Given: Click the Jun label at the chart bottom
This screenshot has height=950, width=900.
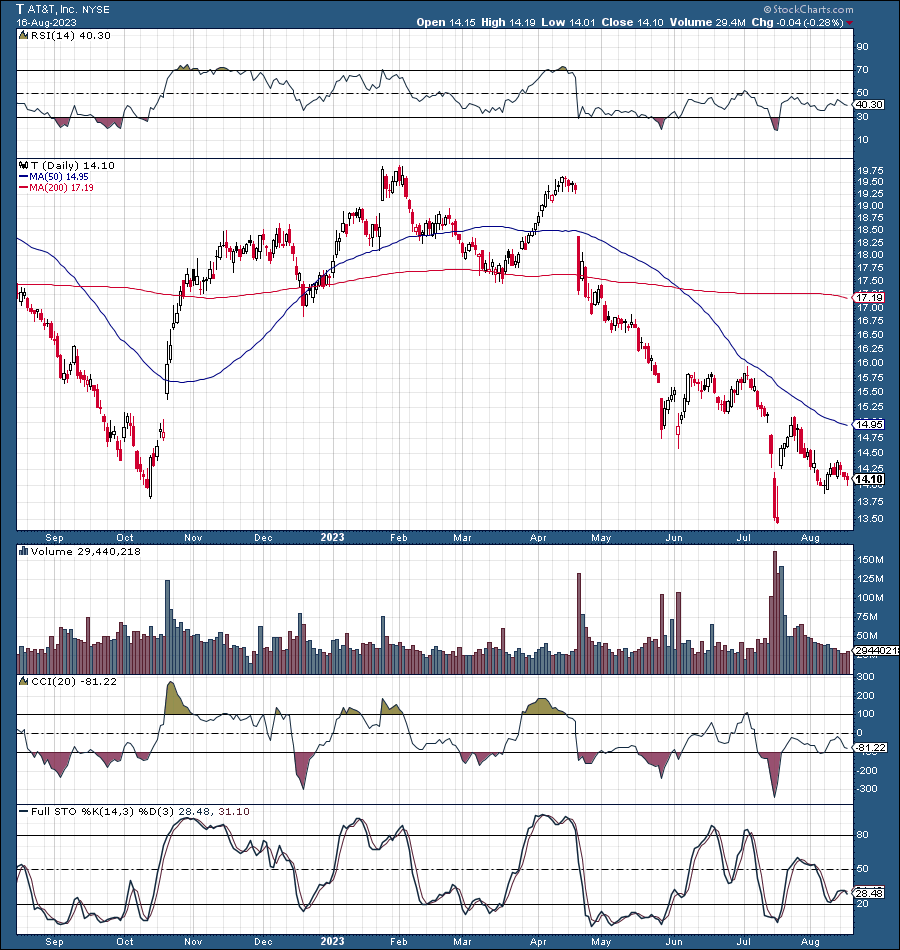Looking at the screenshot, I should [x=674, y=942].
